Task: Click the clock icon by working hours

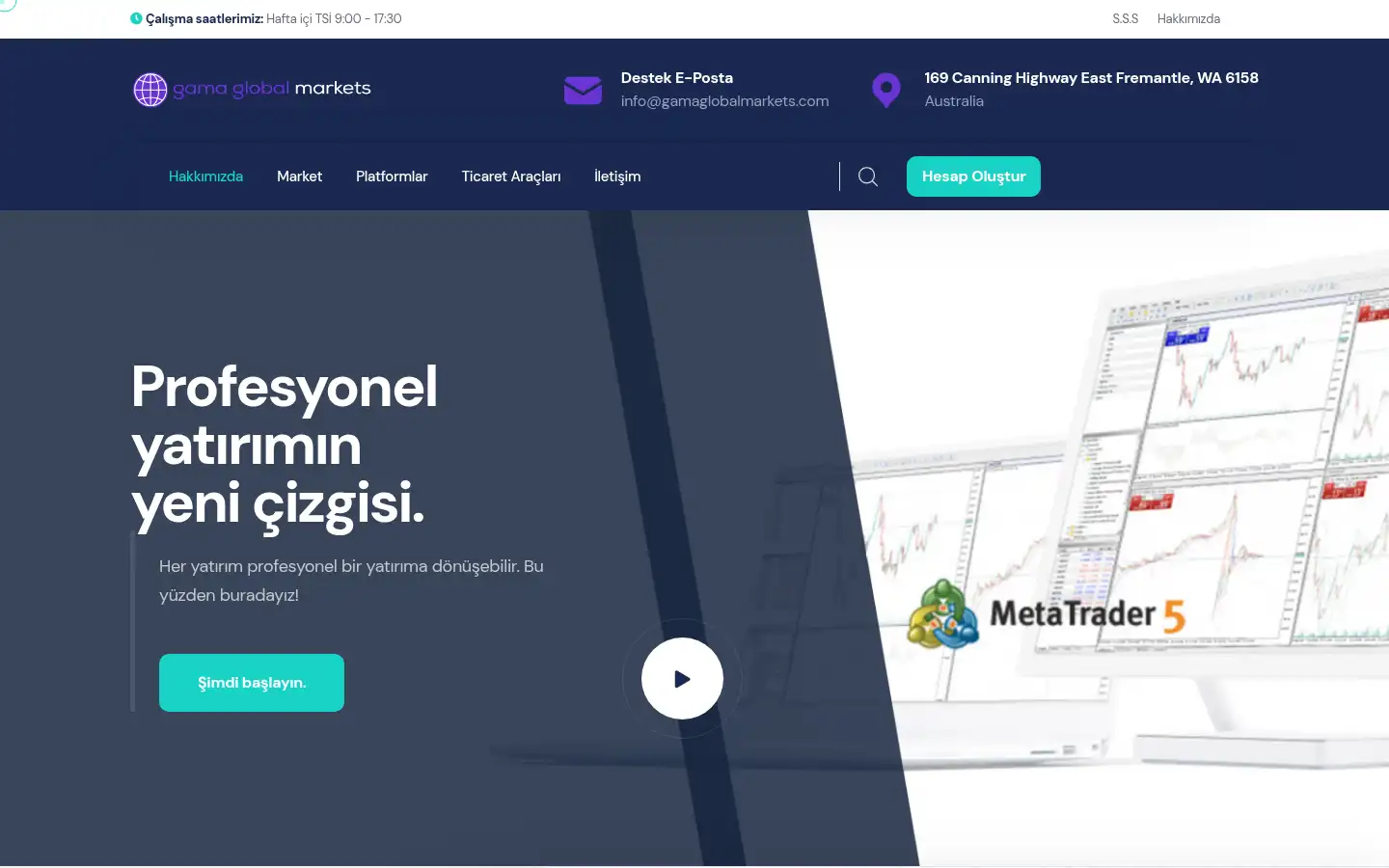Action: [x=136, y=18]
